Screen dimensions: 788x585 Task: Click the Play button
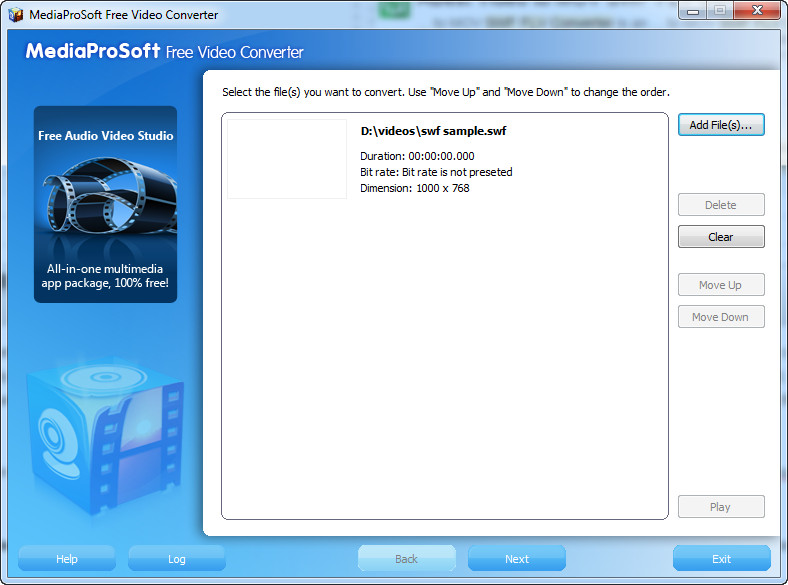(x=721, y=507)
